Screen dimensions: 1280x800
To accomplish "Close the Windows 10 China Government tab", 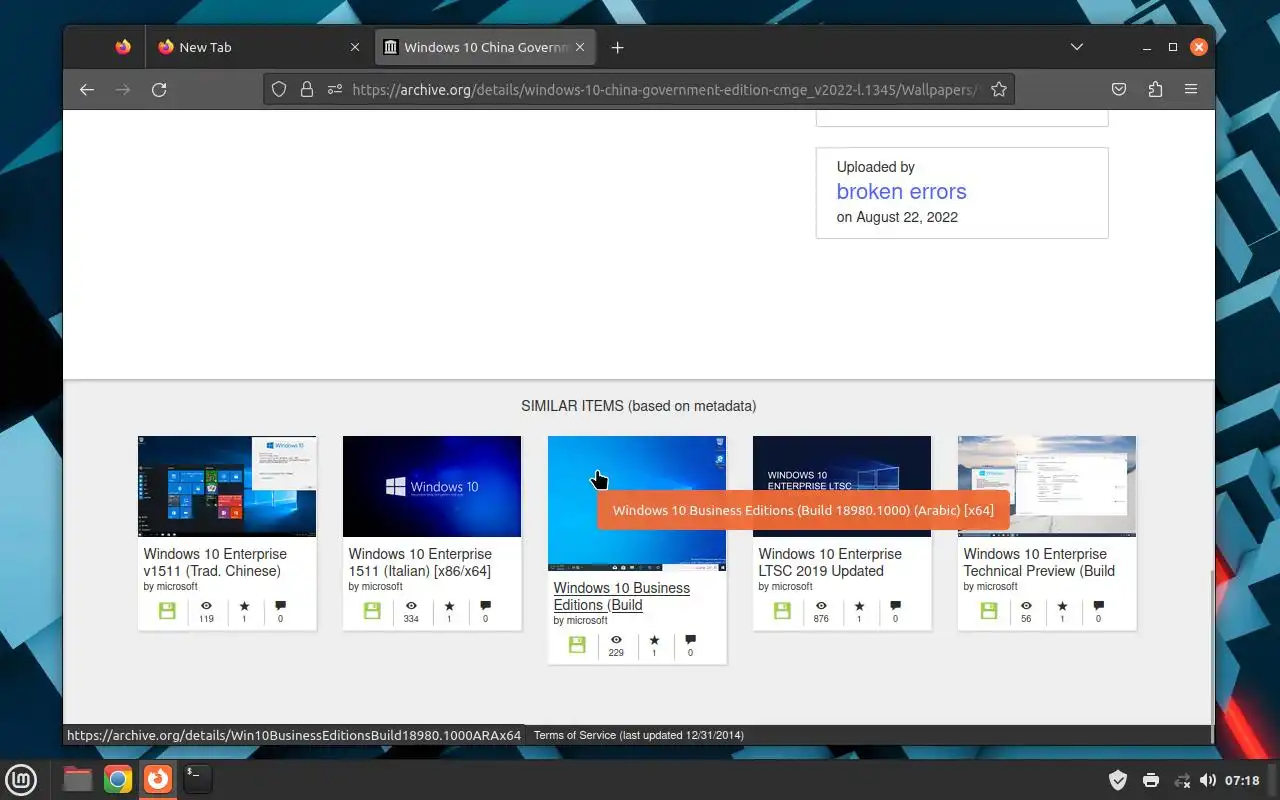I will [x=582, y=47].
